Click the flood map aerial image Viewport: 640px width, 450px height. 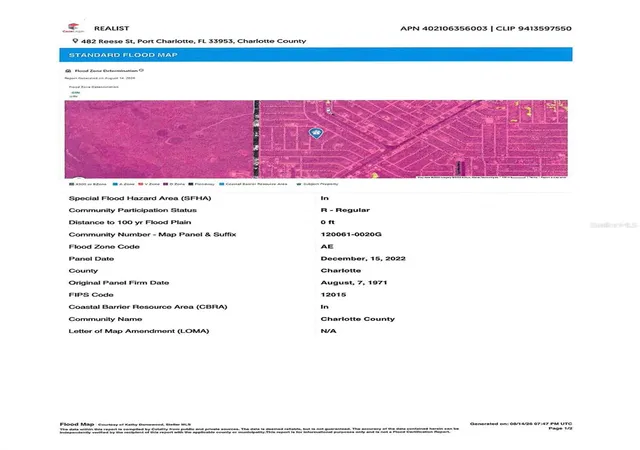pos(316,139)
